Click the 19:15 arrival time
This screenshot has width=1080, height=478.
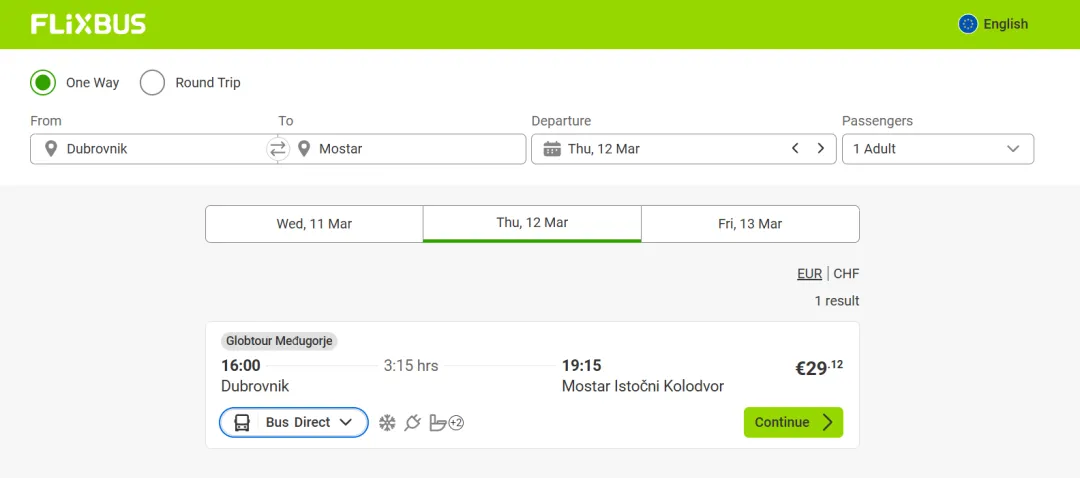coord(581,366)
